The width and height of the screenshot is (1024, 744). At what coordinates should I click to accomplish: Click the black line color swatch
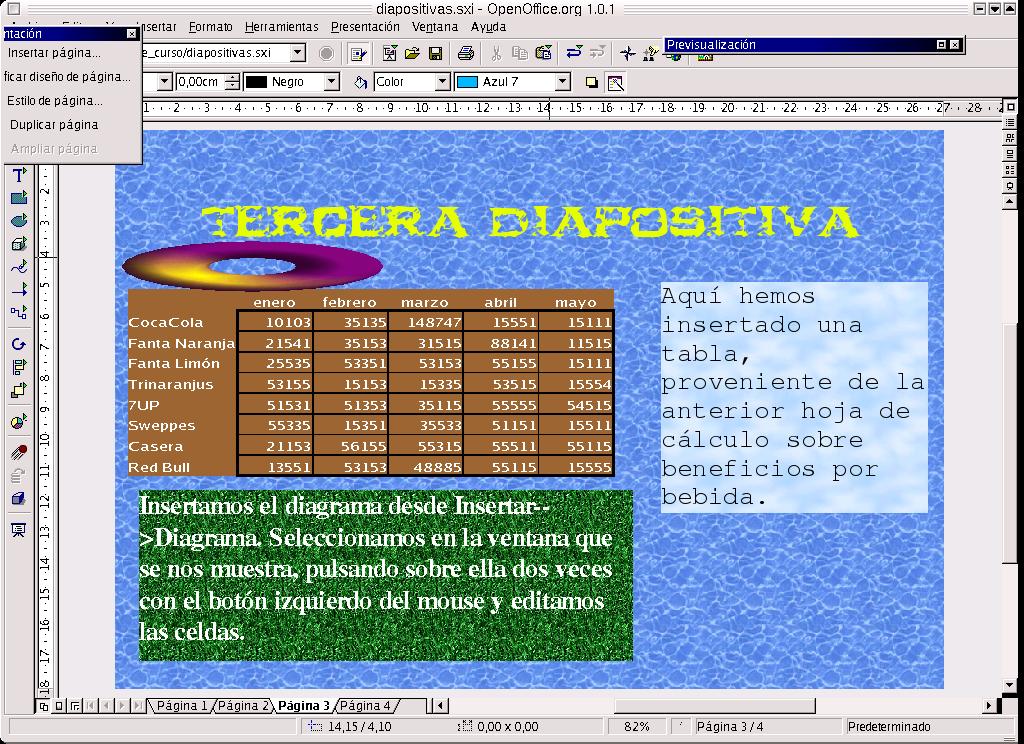(256, 82)
